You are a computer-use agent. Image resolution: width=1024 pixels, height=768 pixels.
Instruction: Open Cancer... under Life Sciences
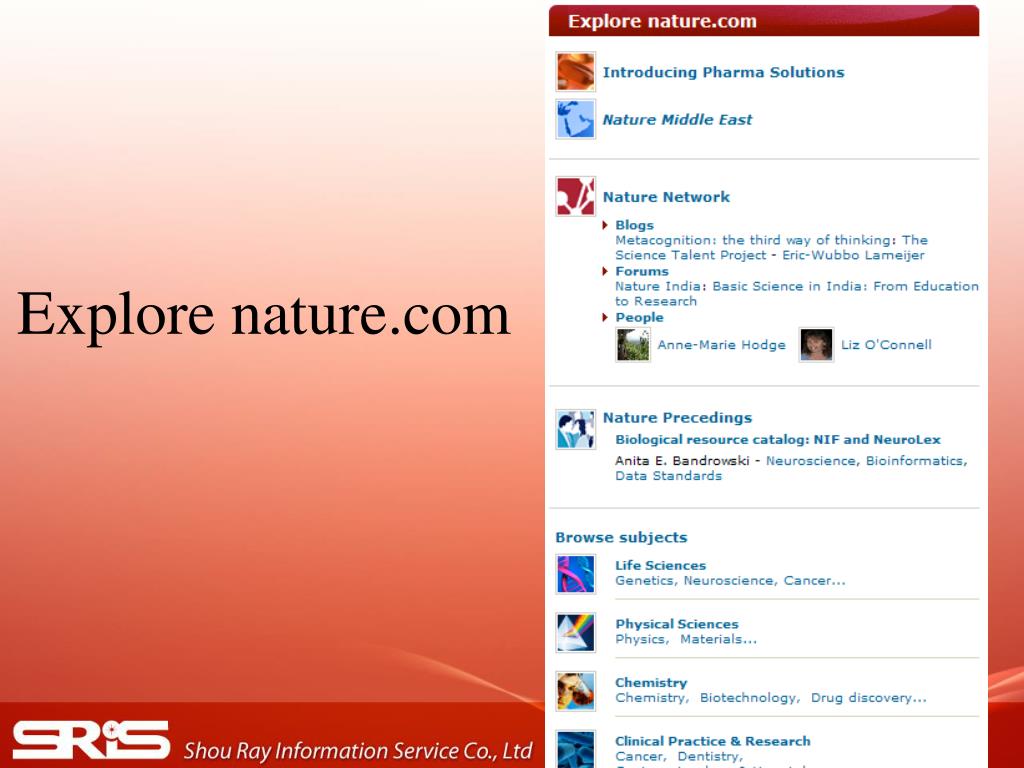(814, 581)
